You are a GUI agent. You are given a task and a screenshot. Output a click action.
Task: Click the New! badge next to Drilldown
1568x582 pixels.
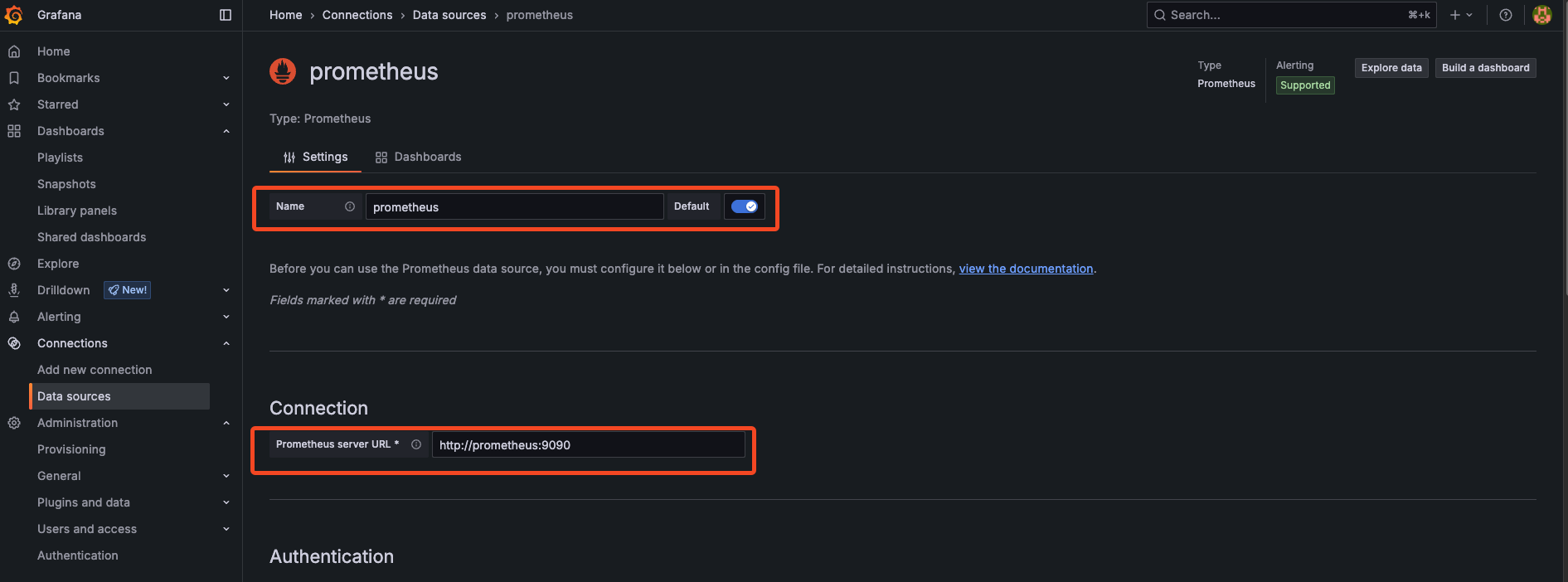(x=127, y=290)
